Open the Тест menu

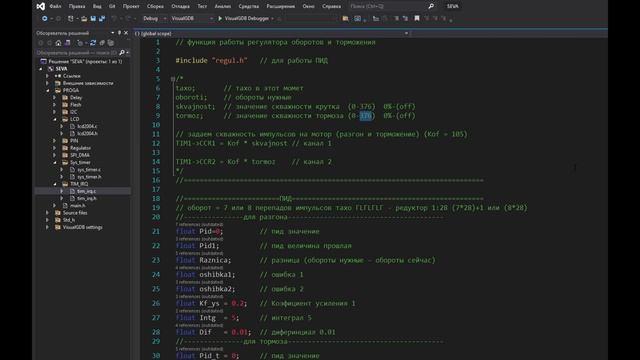[x=202, y=6]
